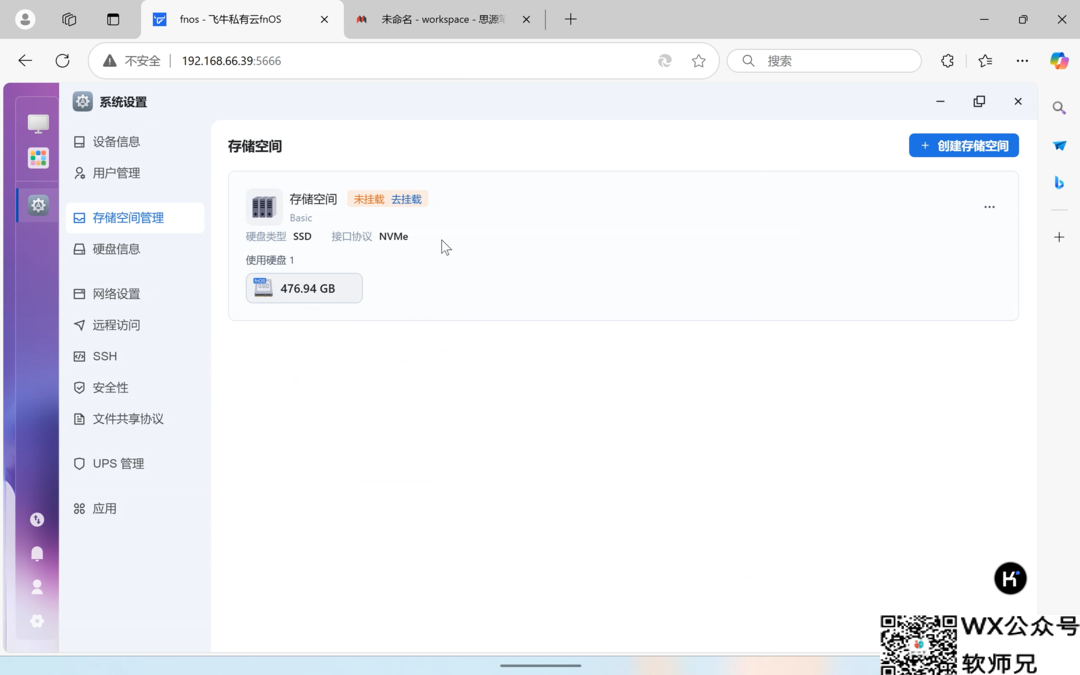Viewport: 1080px width, 675px height.
Task: Open 设备信息 settings page
Action: 135,142
